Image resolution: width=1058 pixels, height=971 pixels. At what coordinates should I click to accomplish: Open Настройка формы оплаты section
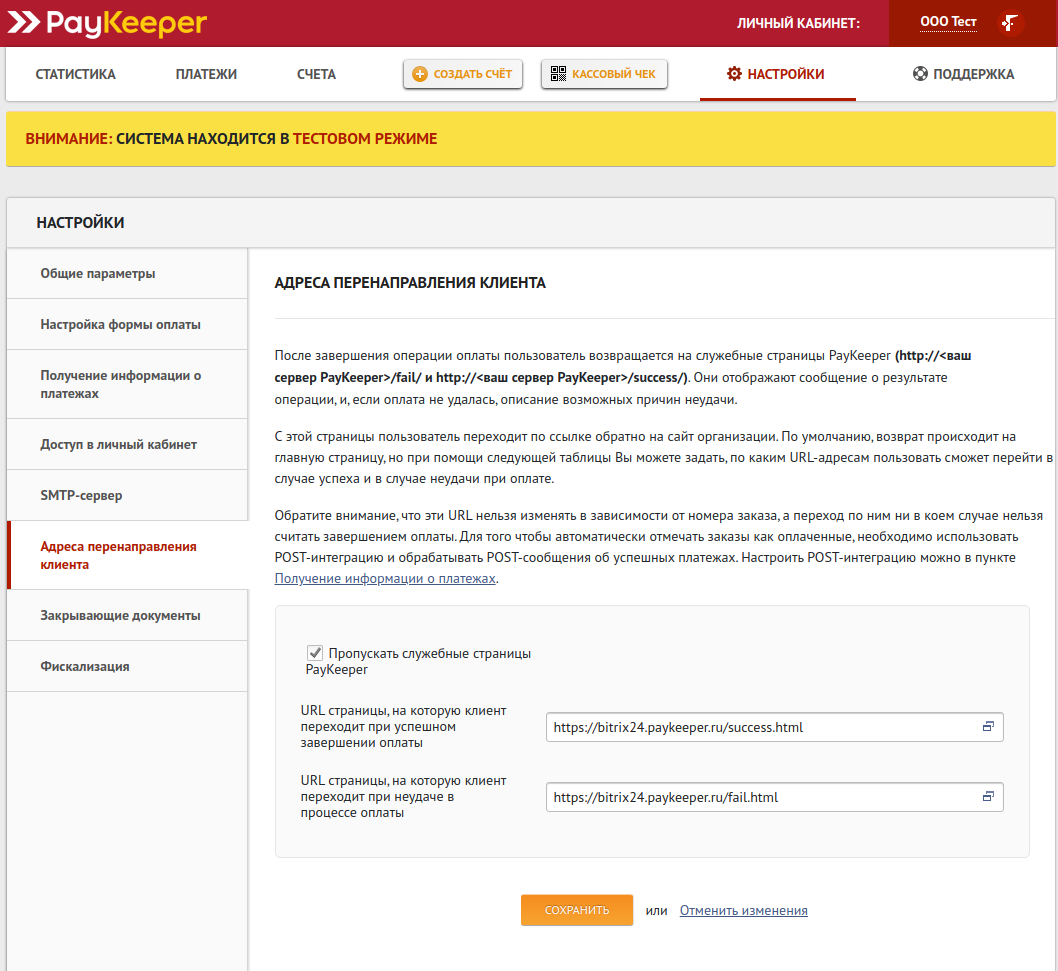click(120, 324)
